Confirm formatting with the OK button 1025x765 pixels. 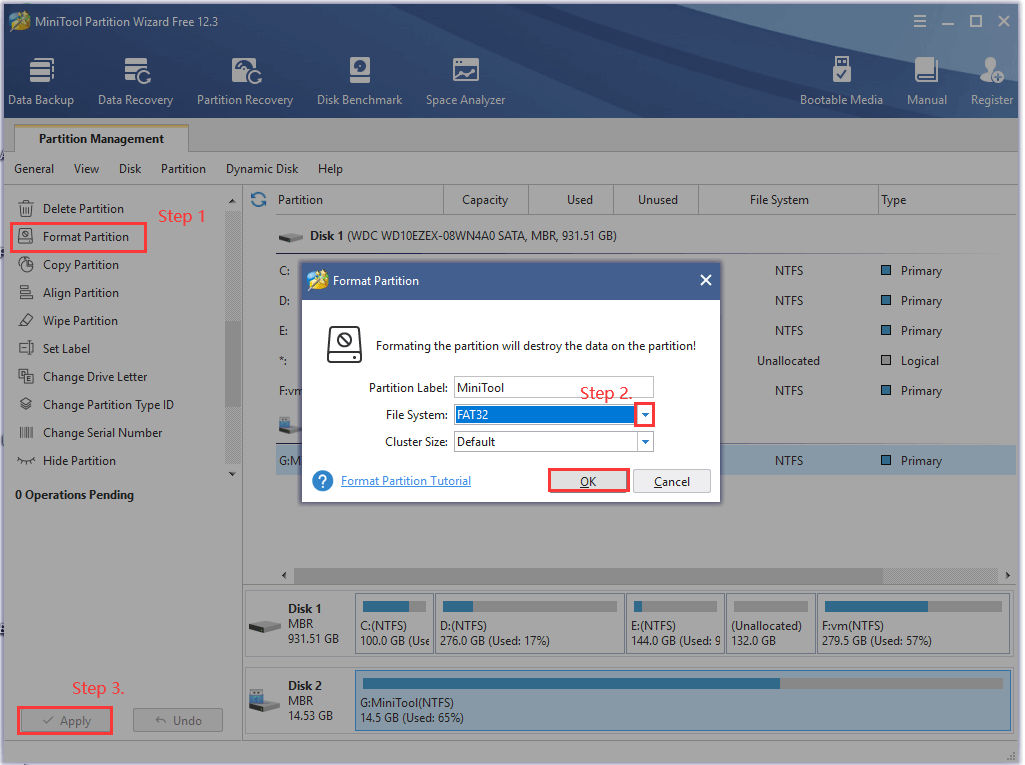pyautogui.click(x=588, y=481)
